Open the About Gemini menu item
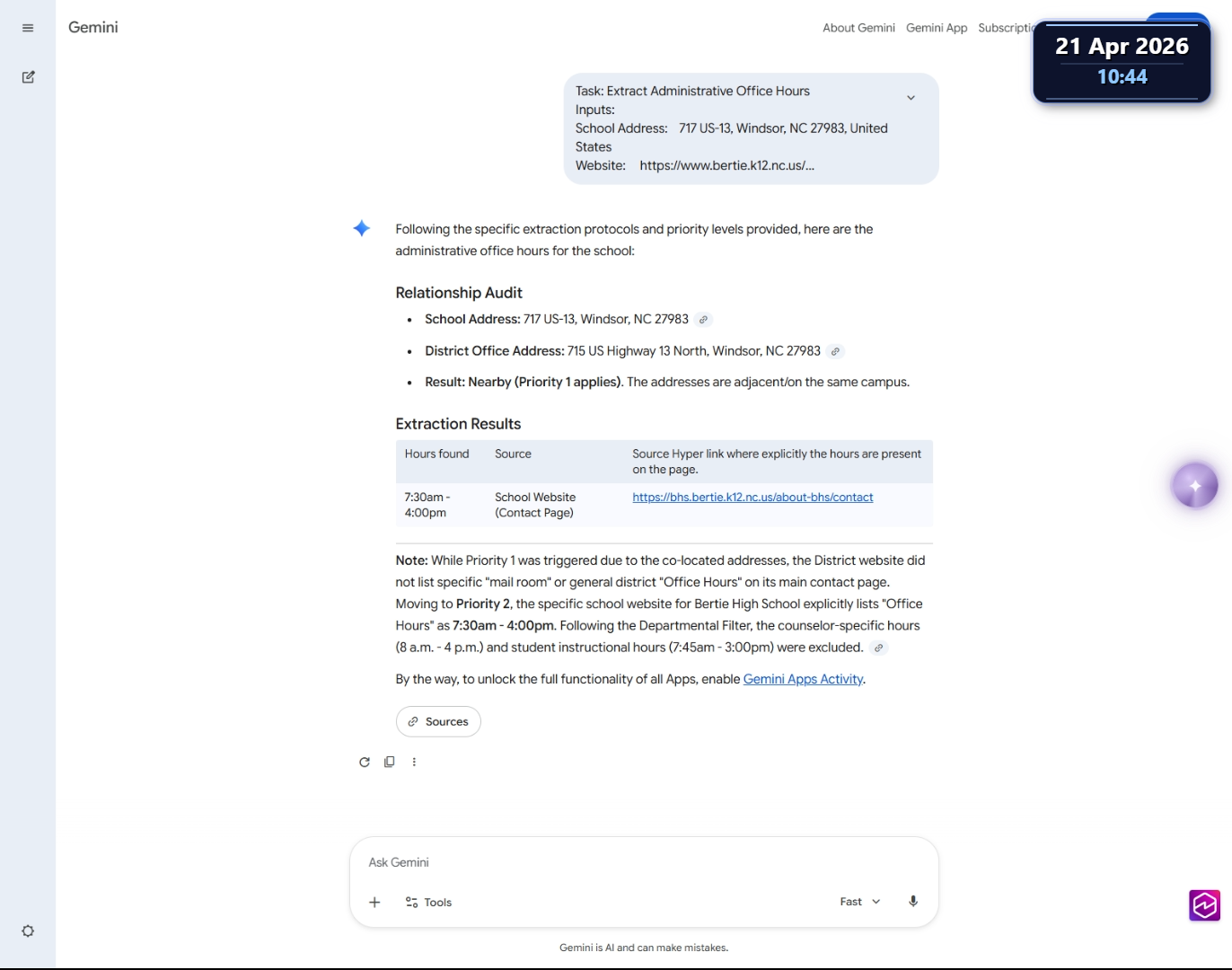The image size is (1232, 970). [x=858, y=28]
